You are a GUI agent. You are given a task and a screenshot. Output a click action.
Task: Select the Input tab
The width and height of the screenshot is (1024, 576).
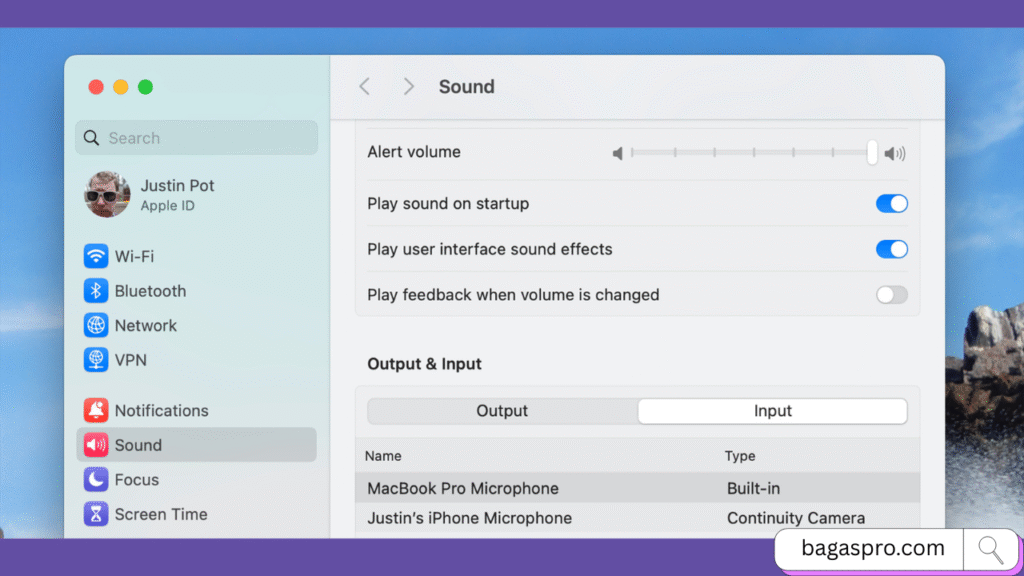[x=772, y=411]
